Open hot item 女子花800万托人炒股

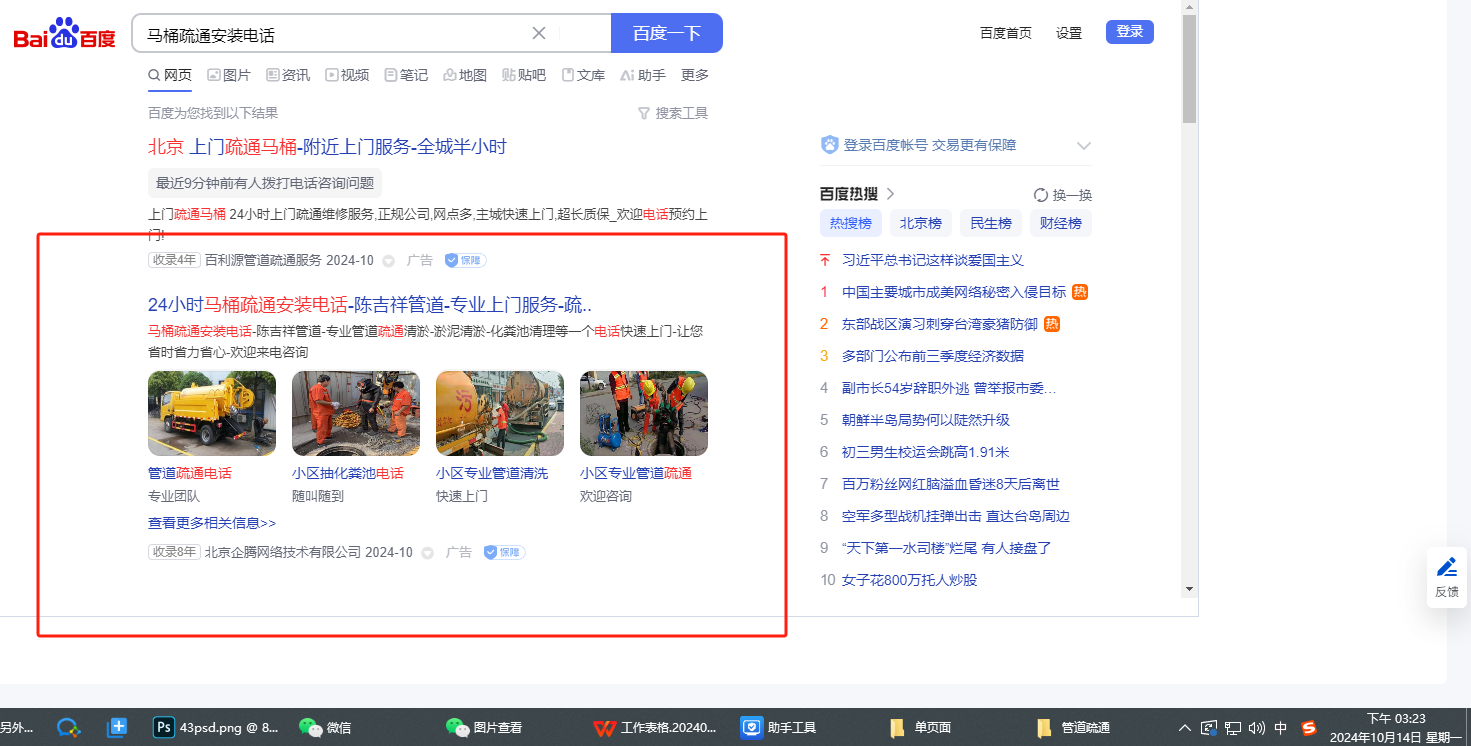point(910,580)
